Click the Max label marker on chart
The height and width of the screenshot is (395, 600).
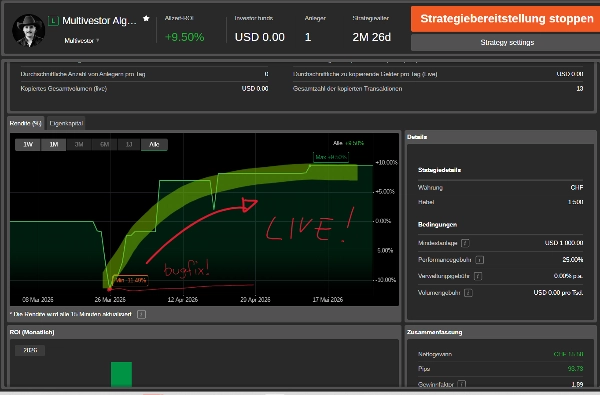[x=331, y=157]
